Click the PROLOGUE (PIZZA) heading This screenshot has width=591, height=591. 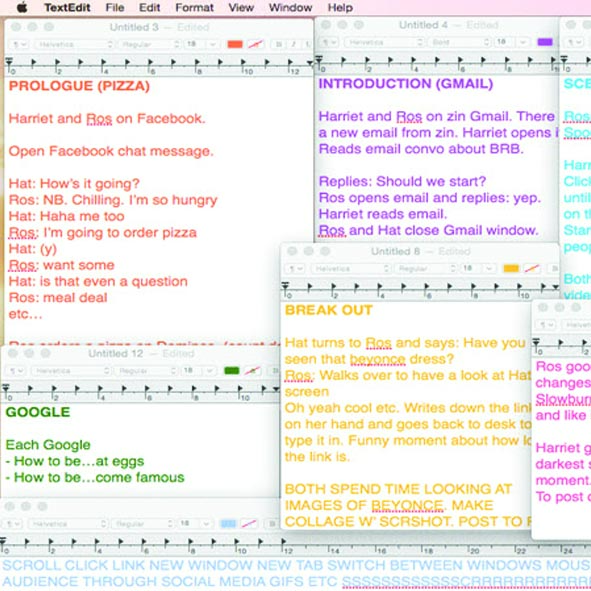79,86
